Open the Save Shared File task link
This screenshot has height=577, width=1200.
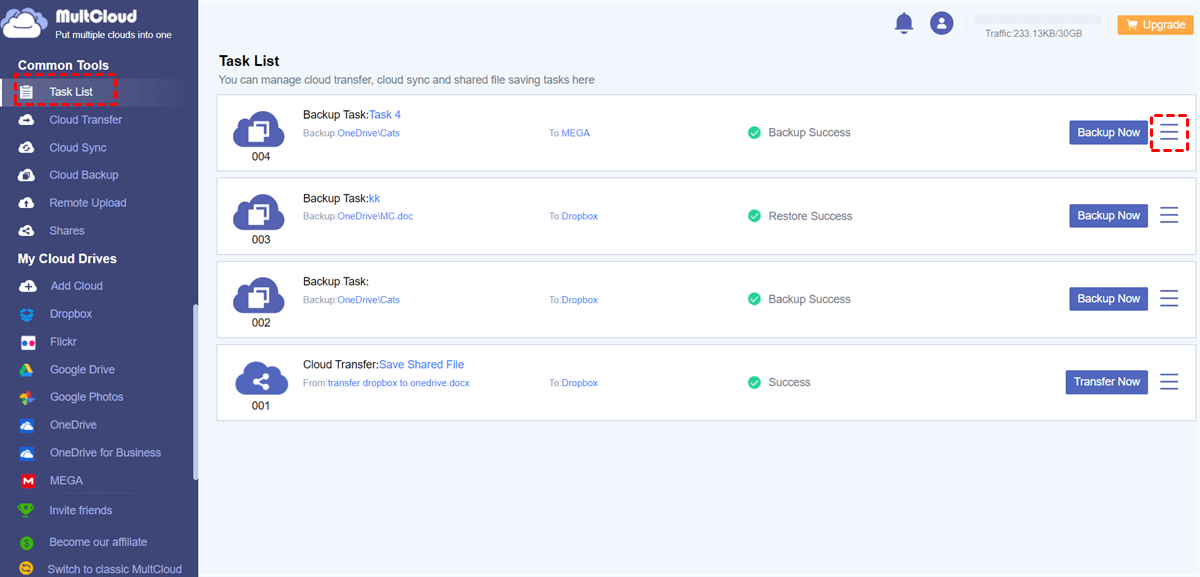(421, 365)
